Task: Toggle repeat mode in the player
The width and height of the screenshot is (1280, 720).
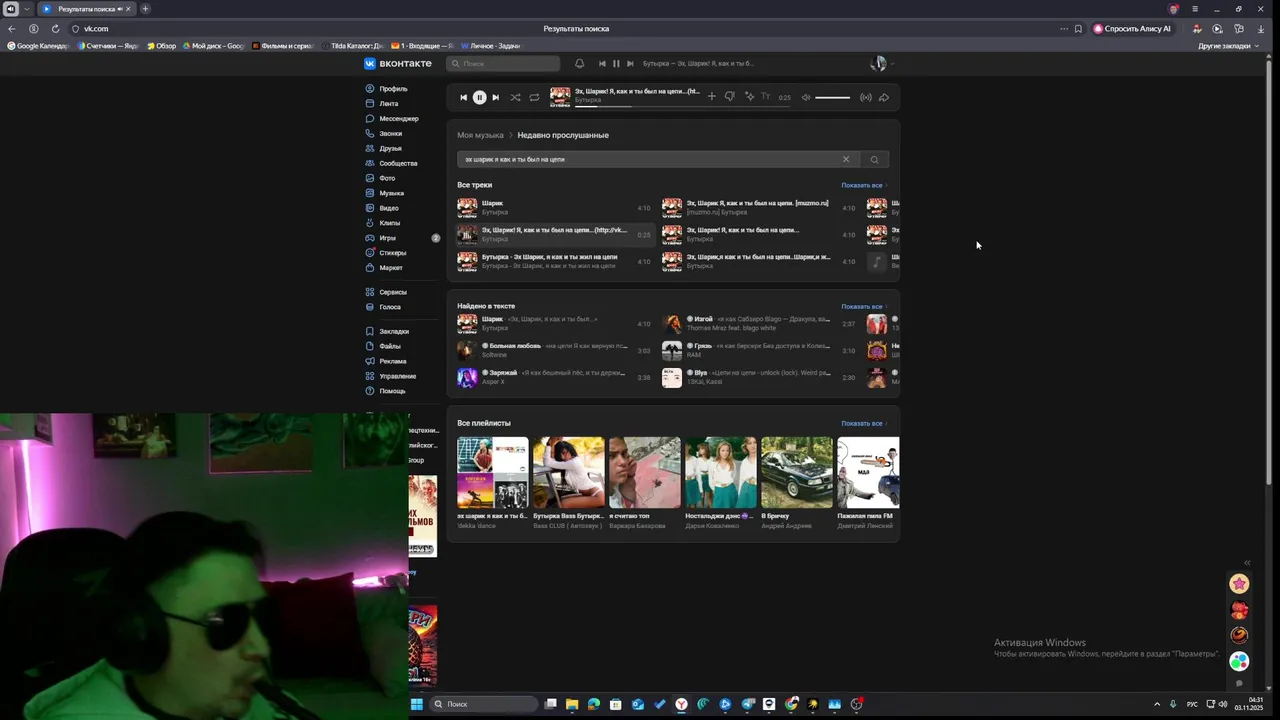Action: pyautogui.click(x=534, y=97)
